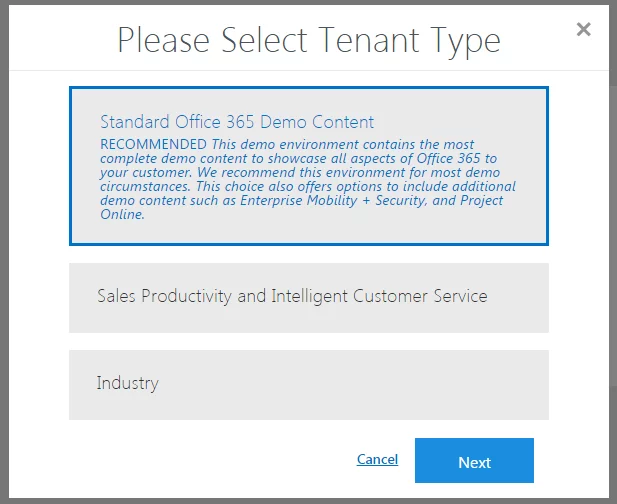Close the tenant type dialog with X

tap(584, 30)
